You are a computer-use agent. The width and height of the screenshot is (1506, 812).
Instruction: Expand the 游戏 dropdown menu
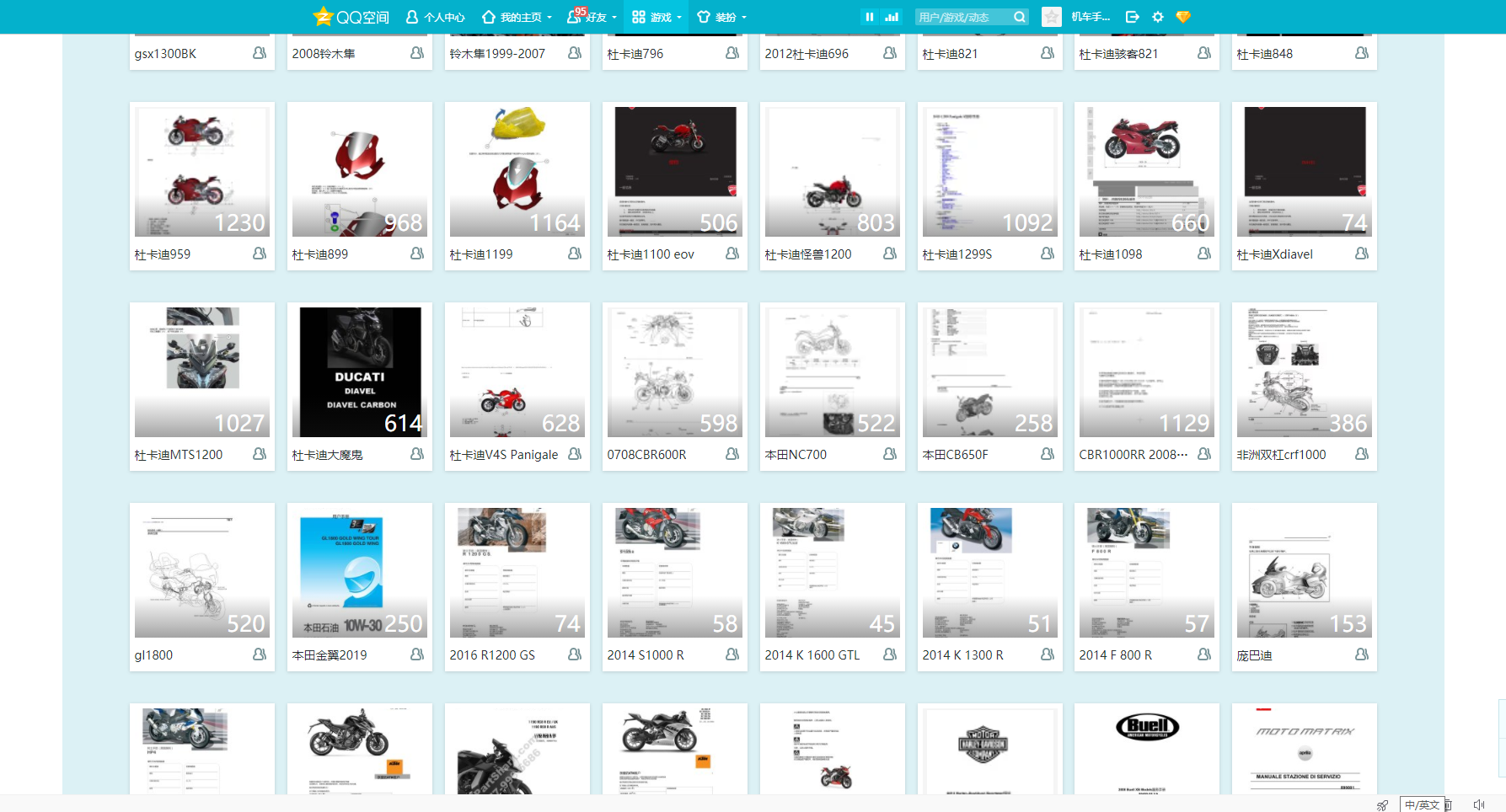tap(656, 17)
